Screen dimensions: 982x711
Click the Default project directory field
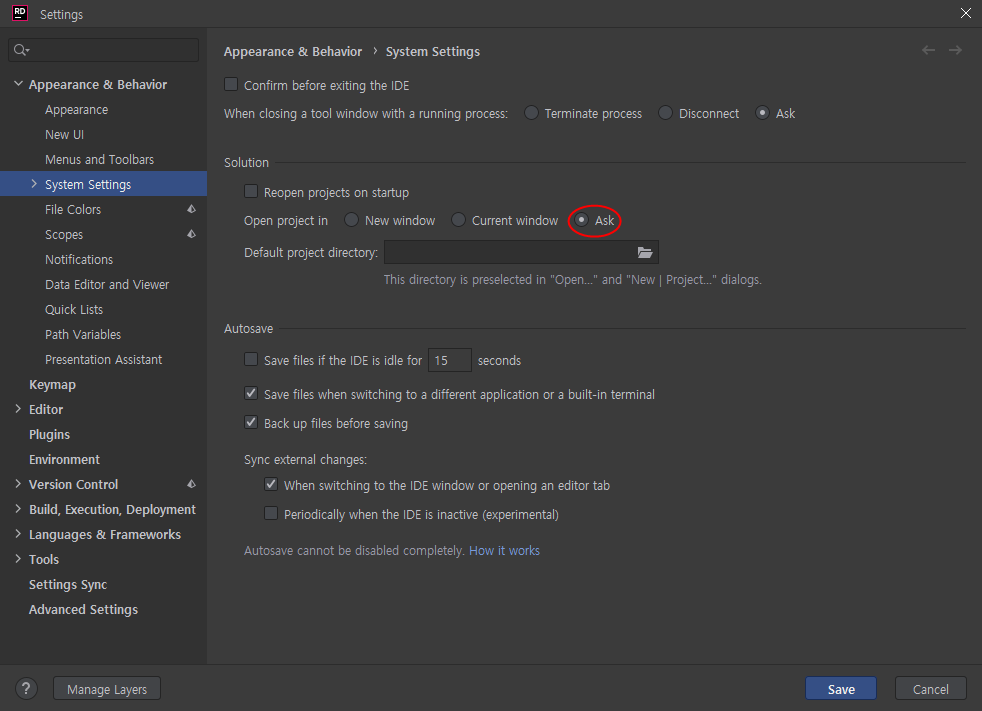pyautogui.click(x=521, y=252)
